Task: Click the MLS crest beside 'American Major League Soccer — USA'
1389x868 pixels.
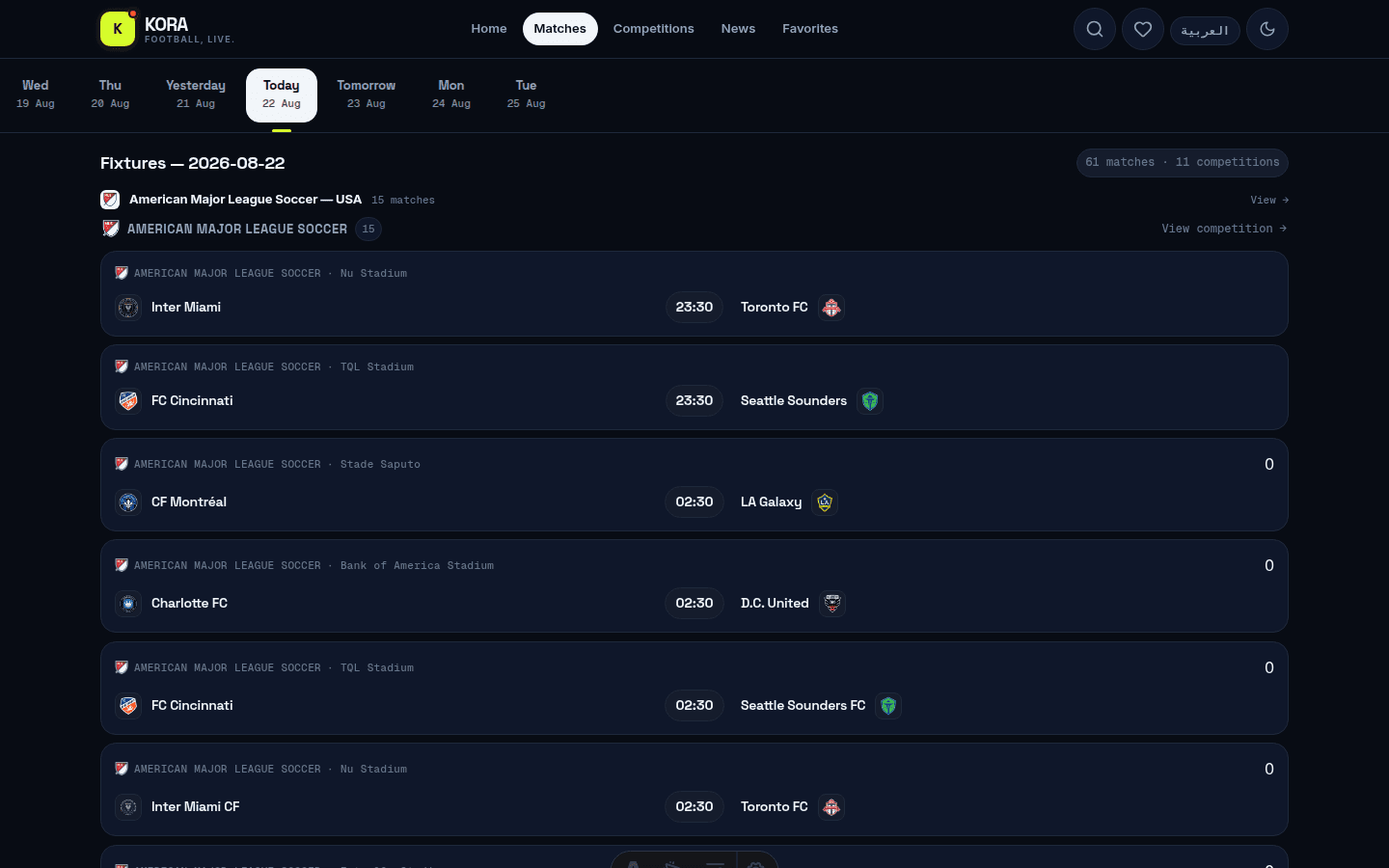Action: [110, 200]
